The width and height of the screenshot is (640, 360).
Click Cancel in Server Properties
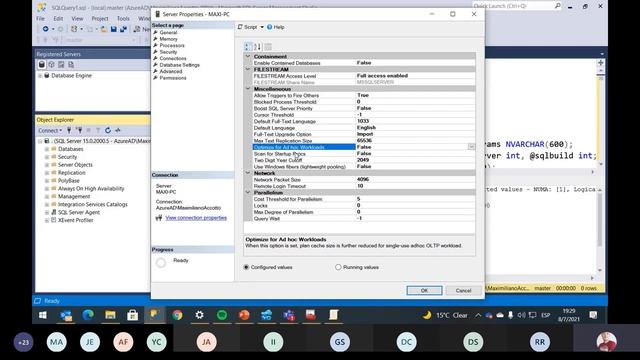click(463, 290)
